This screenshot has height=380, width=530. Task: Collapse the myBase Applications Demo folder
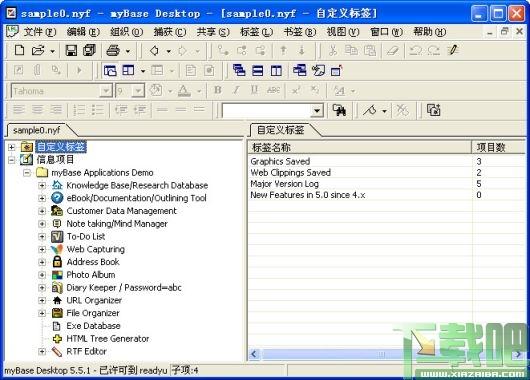27,173
